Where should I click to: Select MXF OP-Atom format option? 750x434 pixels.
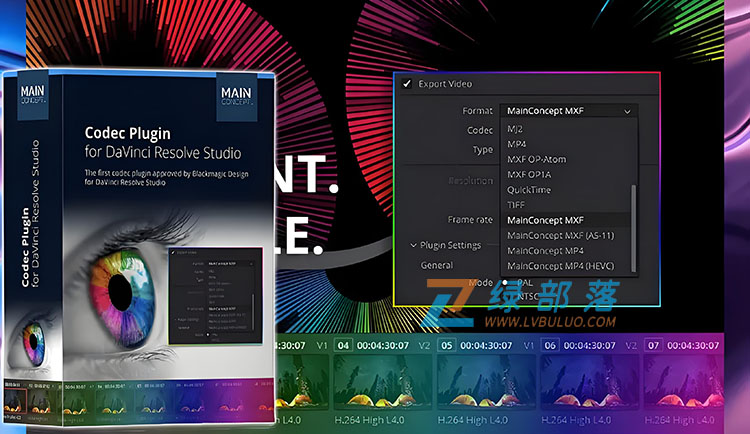coord(537,159)
